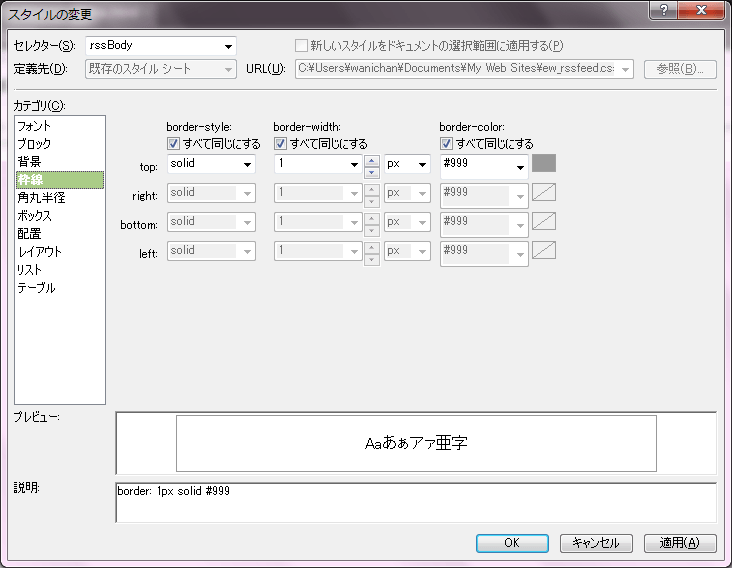The height and width of the screenshot is (568, 732).
Task: Select the 枠線 category
Action: point(60,180)
